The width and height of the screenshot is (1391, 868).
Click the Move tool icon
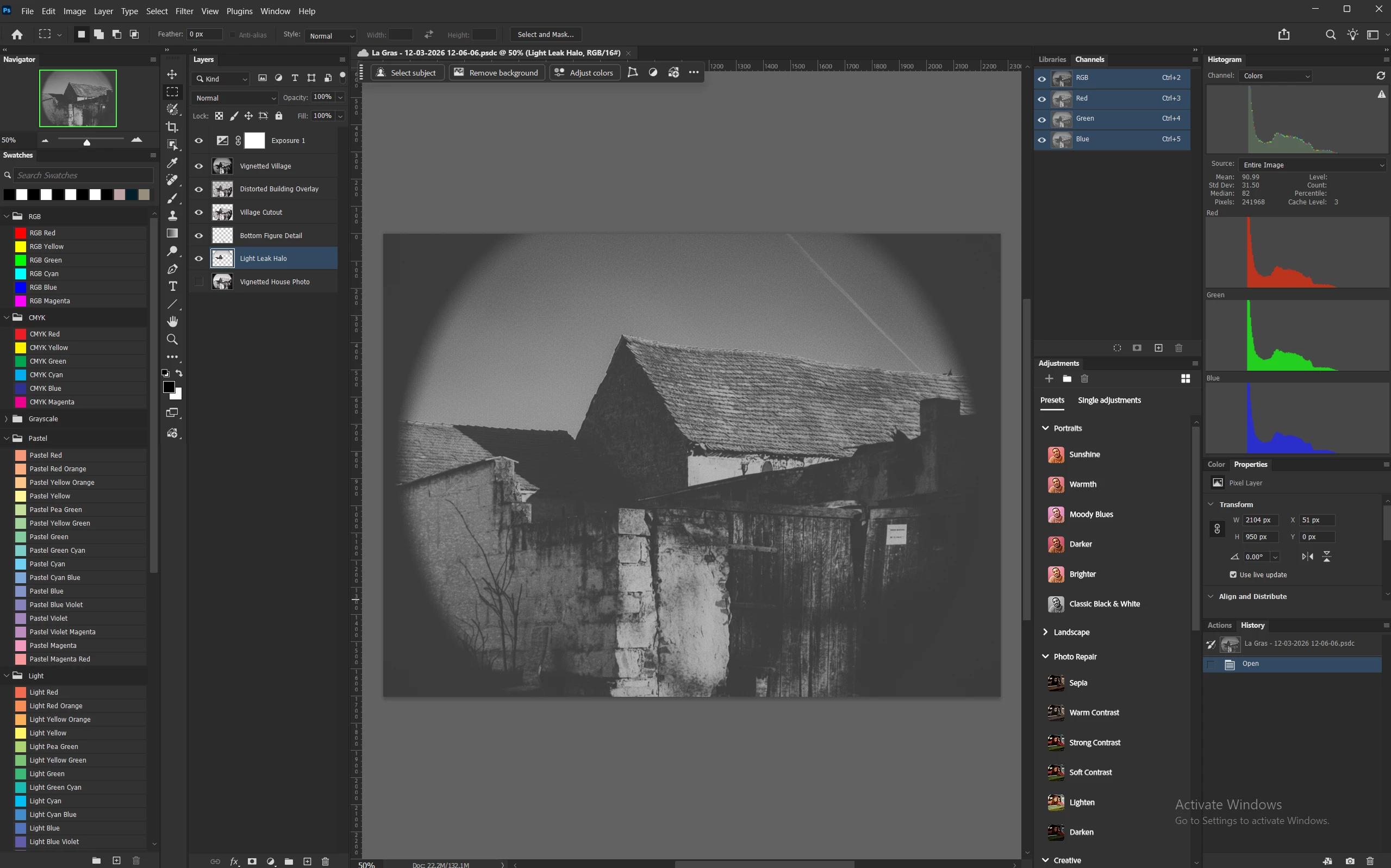click(172, 74)
